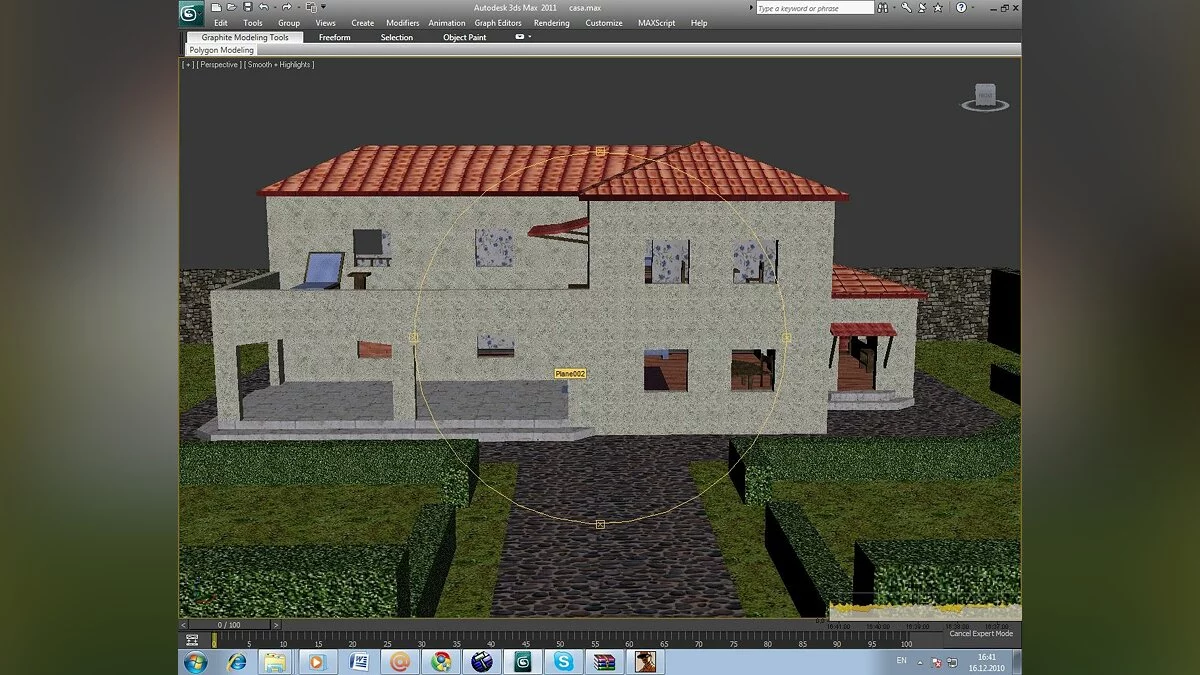Toggle the mini curve editor icon beside timeline
Screen dimensions: 1200x675
tap(191, 640)
